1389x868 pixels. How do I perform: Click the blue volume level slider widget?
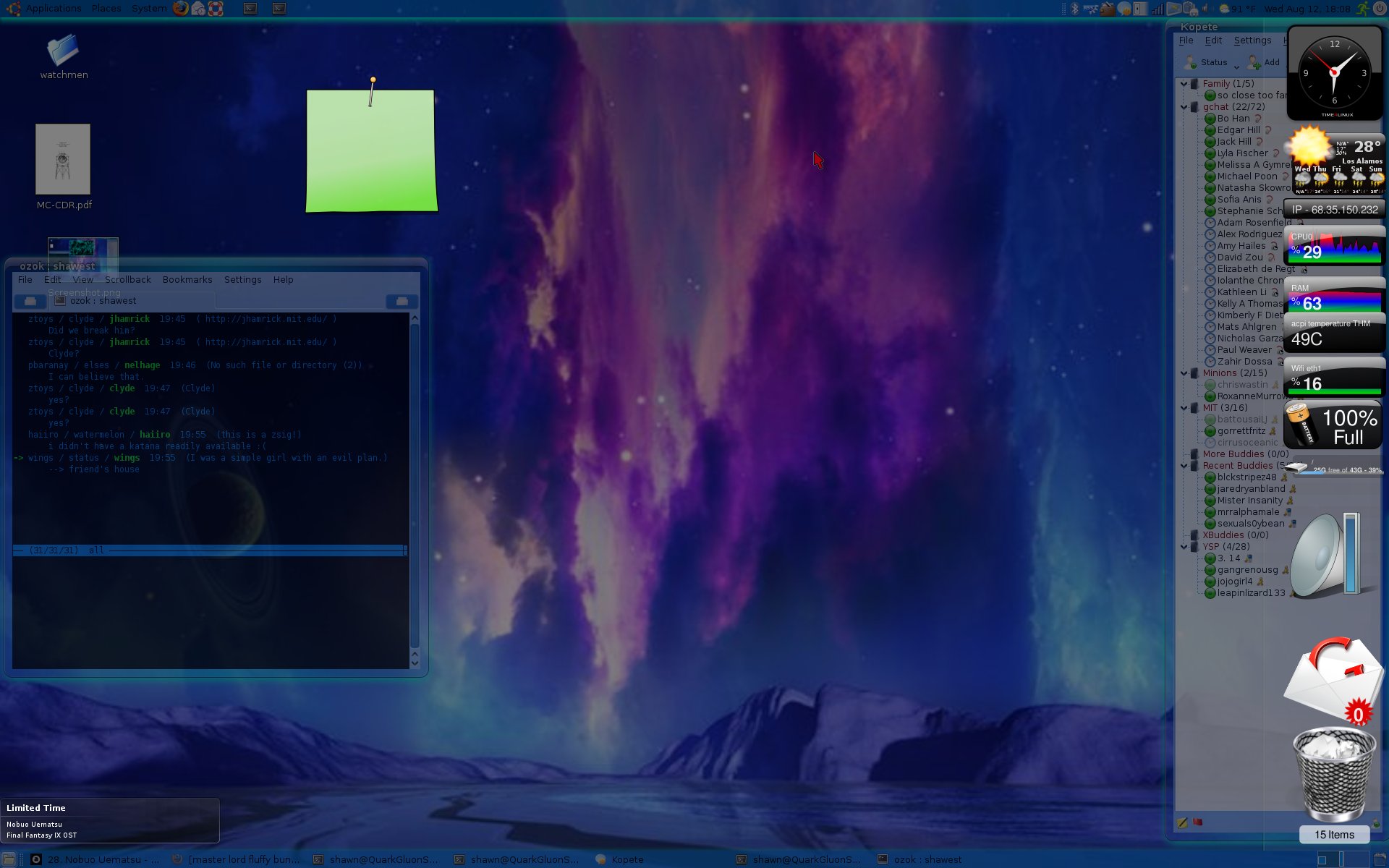1351,553
